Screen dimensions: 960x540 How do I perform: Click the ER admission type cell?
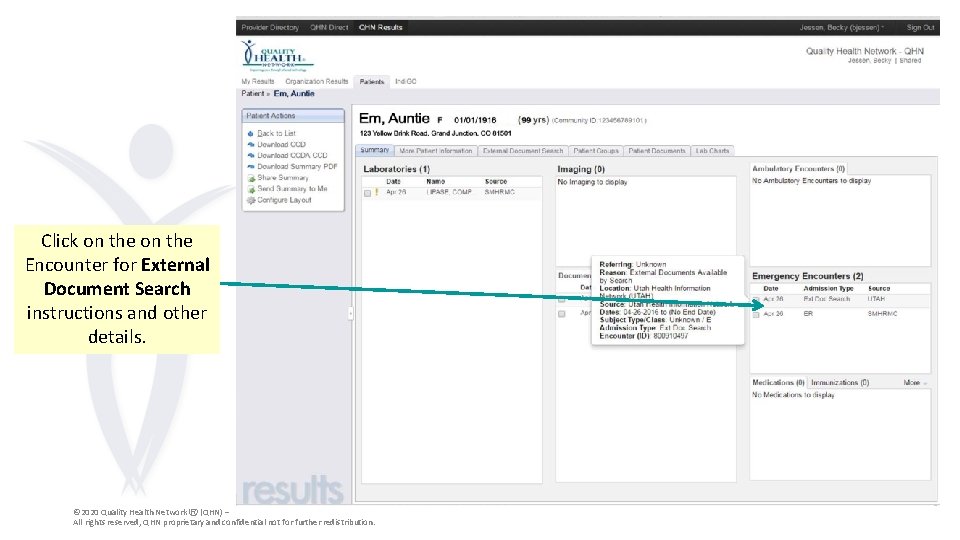(808, 313)
